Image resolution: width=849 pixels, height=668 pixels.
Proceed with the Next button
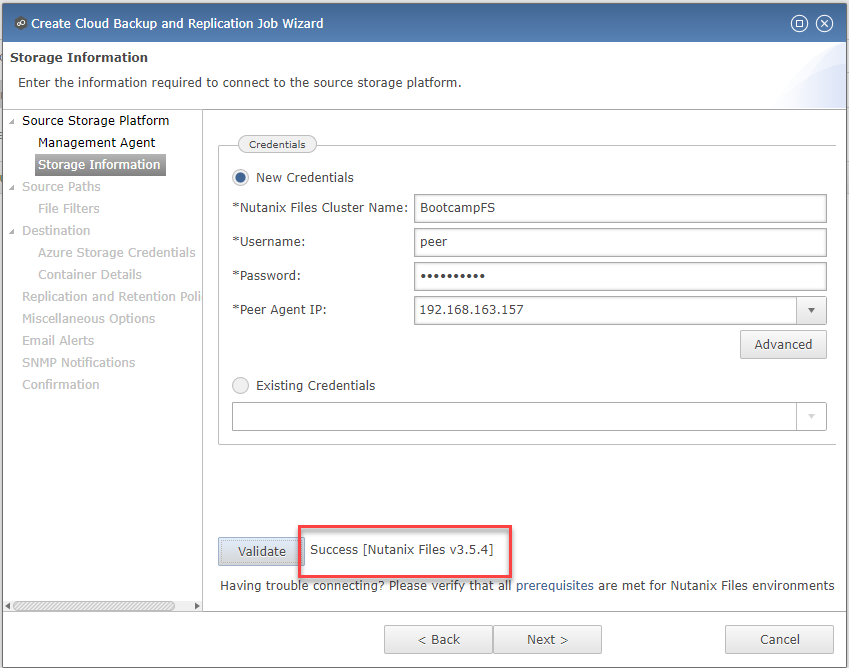pos(547,639)
